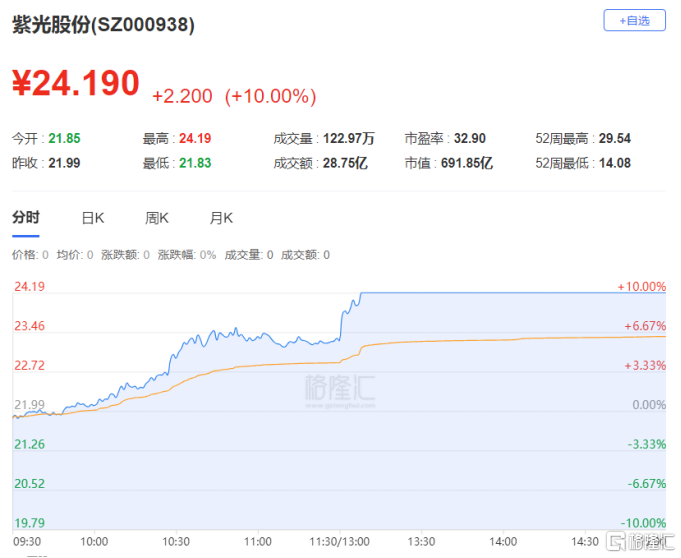The width and height of the screenshot is (681, 558).
Task: Click the -10.00% percent axis label
Action: point(643,523)
